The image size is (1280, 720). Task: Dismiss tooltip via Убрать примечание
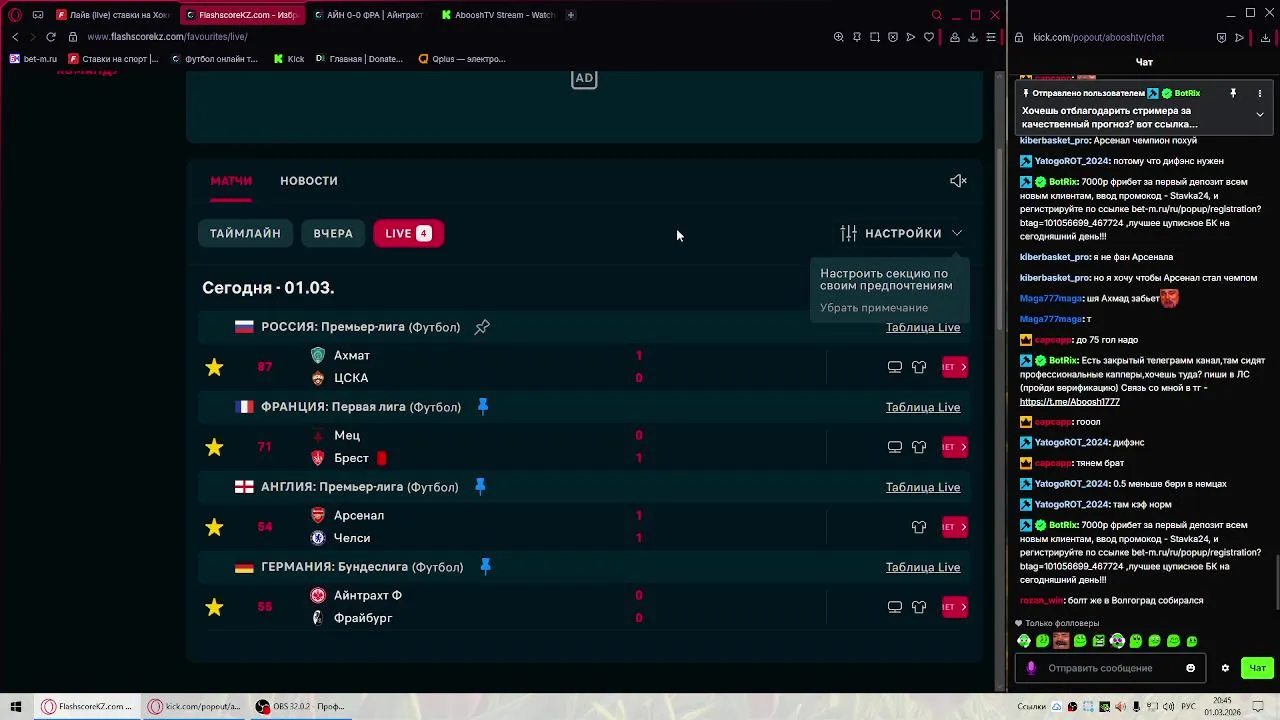click(874, 308)
